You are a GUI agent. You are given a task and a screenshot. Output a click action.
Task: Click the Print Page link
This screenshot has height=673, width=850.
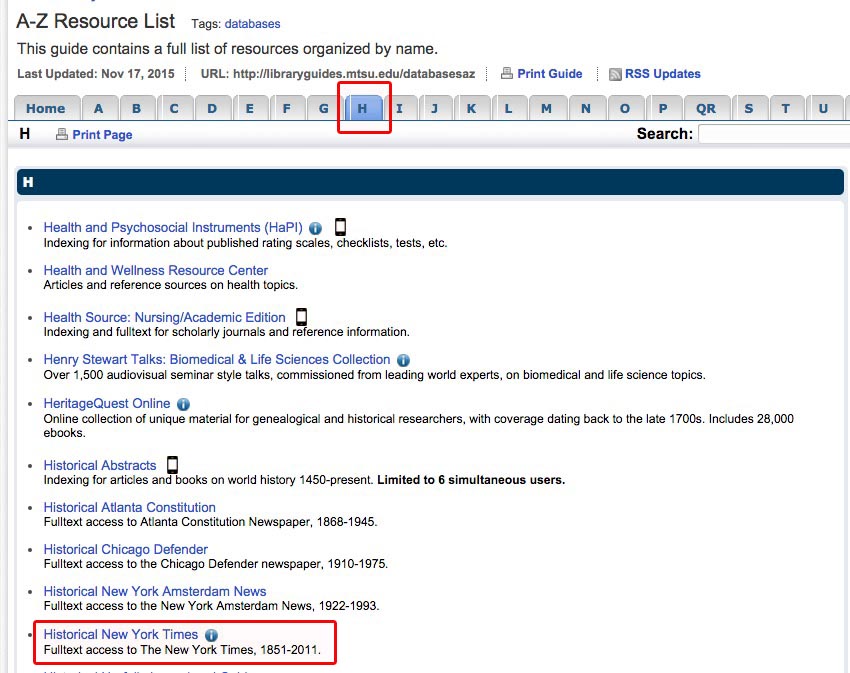click(102, 134)
